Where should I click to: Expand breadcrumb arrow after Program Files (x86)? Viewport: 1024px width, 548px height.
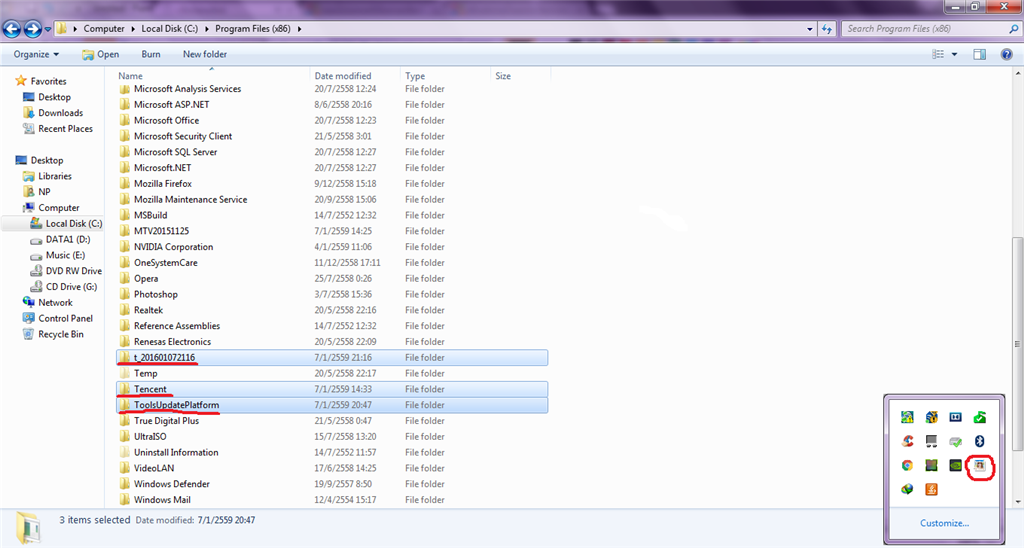299,29
